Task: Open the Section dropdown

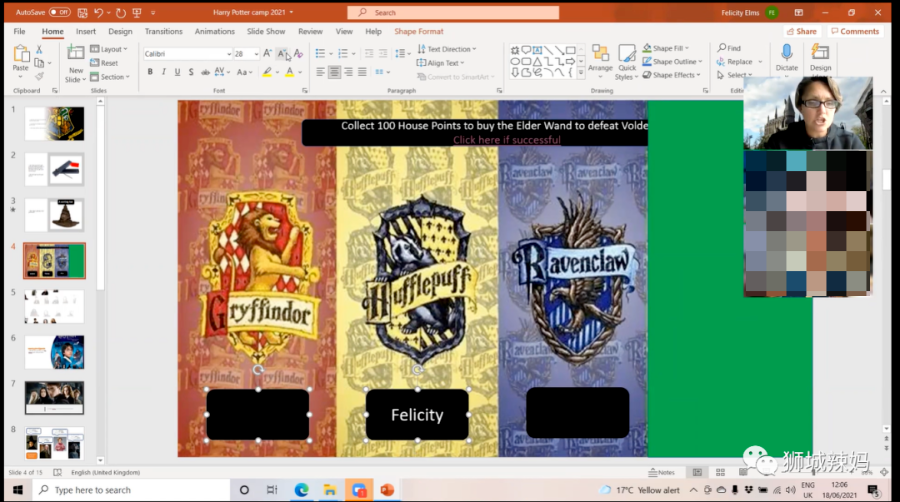Action: [x=110, y=77]
